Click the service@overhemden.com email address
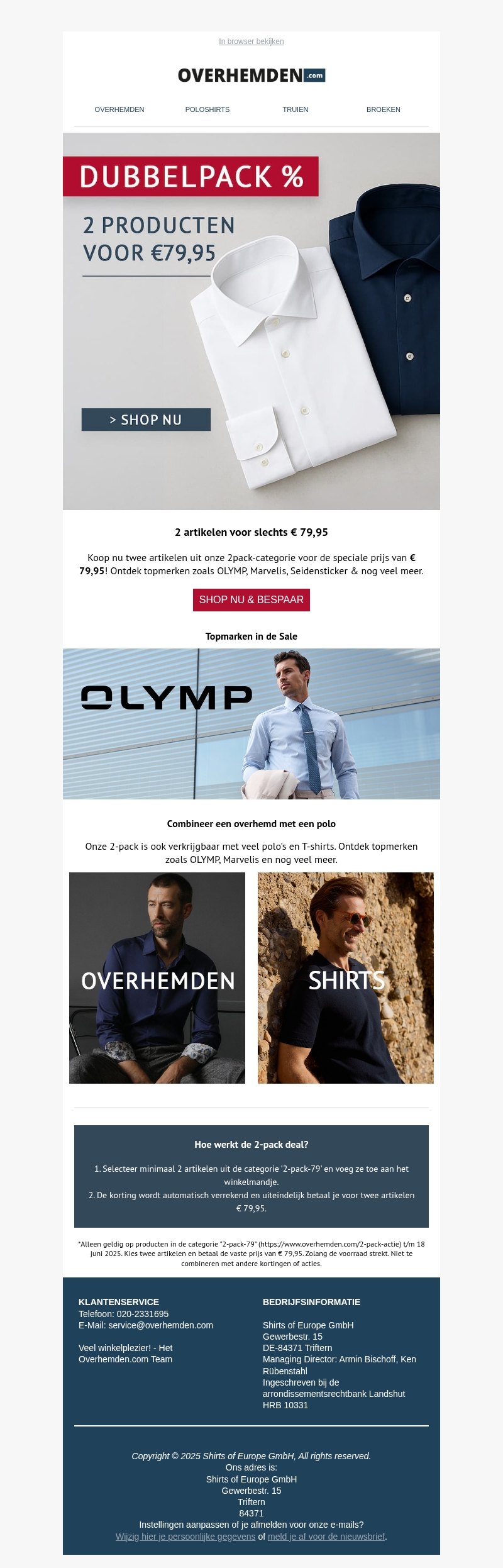The width and height of the screenshot is (503, 1568). [x=160, y=1325]
